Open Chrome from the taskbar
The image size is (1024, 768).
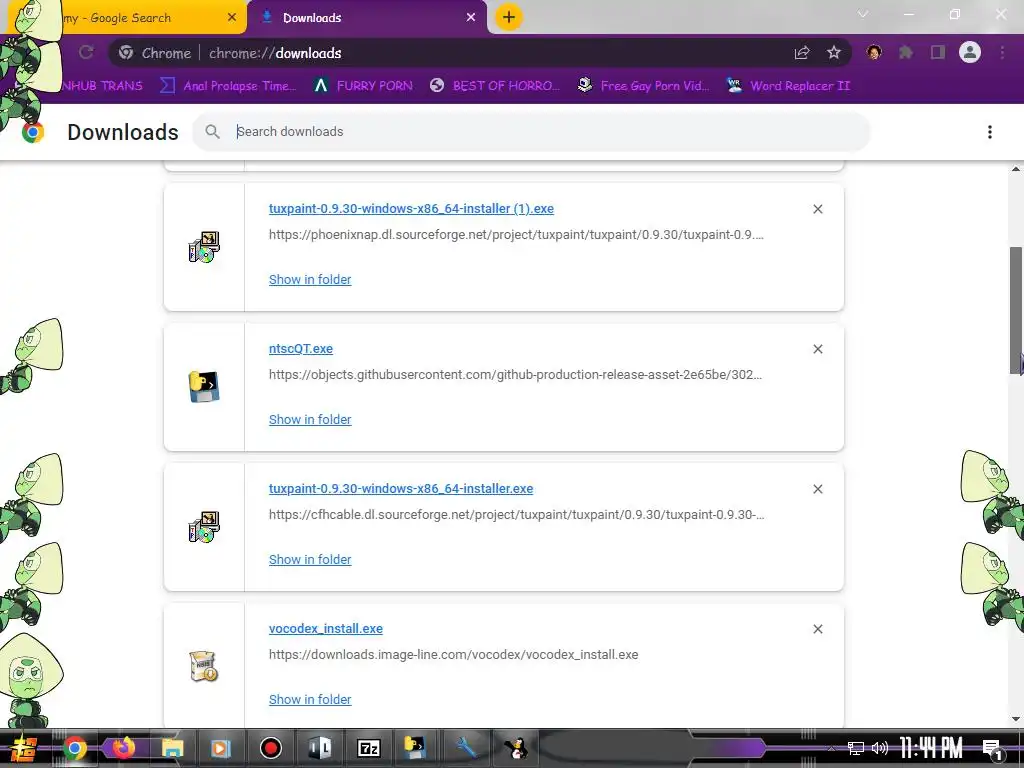click(74, 748)
